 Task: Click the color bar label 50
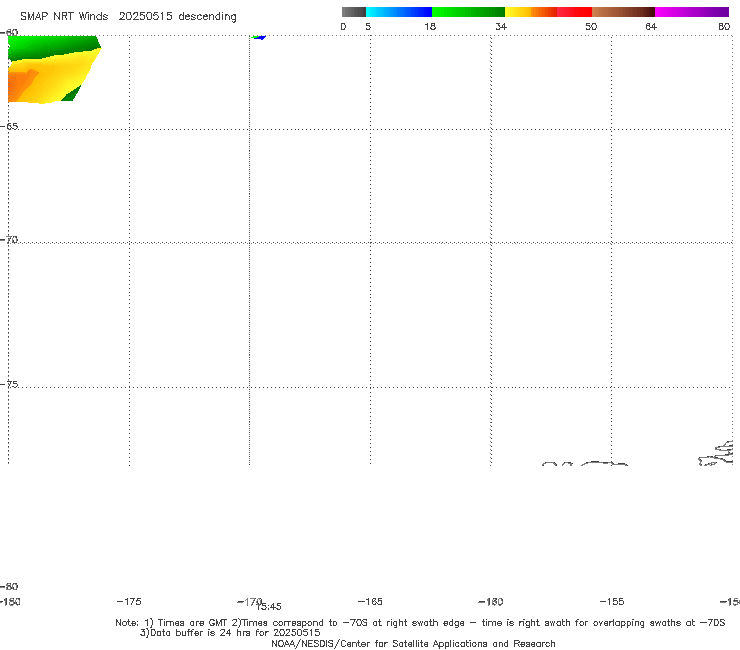(x=591, y=27)
